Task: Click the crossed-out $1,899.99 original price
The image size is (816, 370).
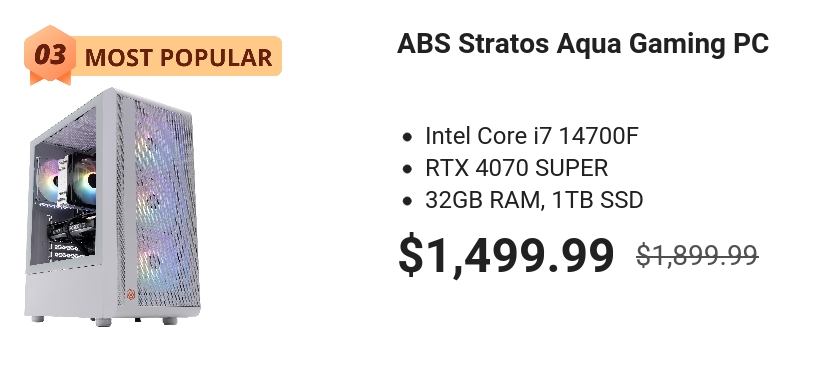Action: (697, 256)
